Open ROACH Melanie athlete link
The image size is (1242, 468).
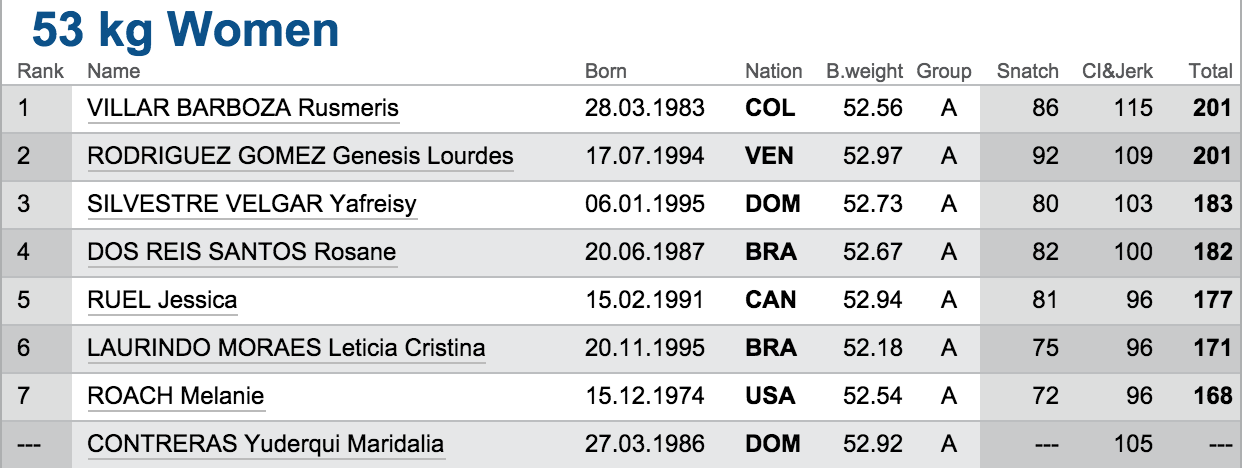point(176,396)
